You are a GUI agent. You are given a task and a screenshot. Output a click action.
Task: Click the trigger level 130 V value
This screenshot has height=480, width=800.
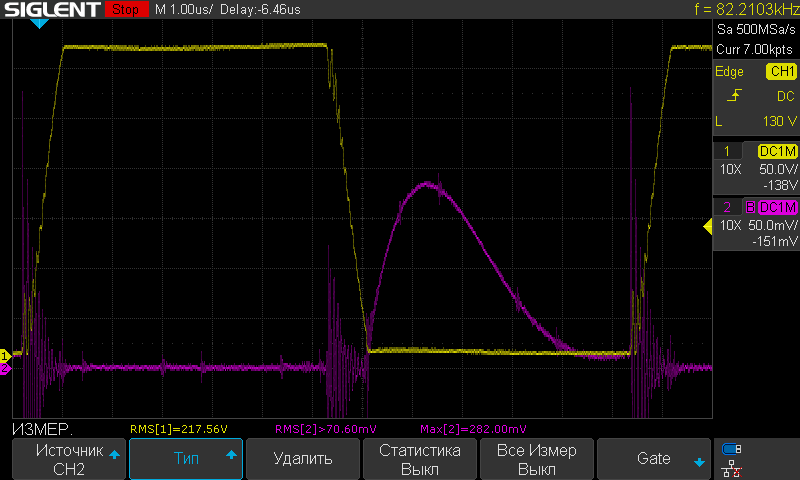click(780, 121)
